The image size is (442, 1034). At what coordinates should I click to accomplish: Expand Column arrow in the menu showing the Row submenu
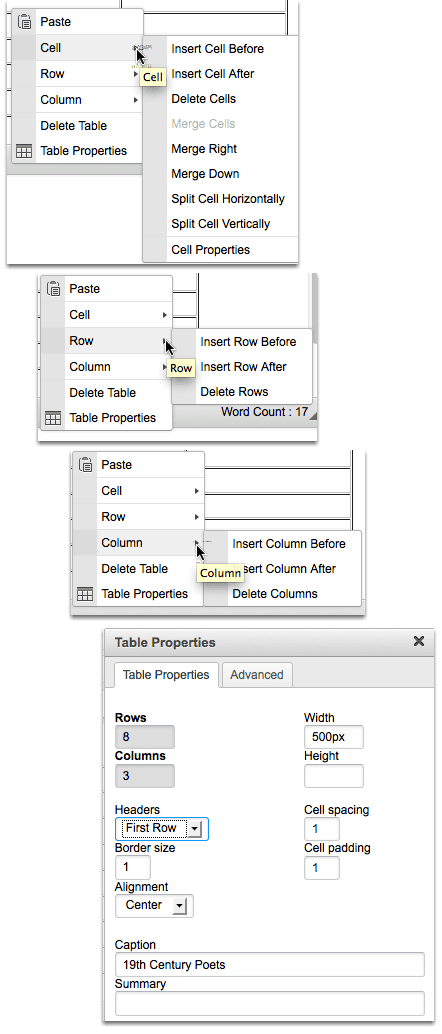tap(164, 367)
